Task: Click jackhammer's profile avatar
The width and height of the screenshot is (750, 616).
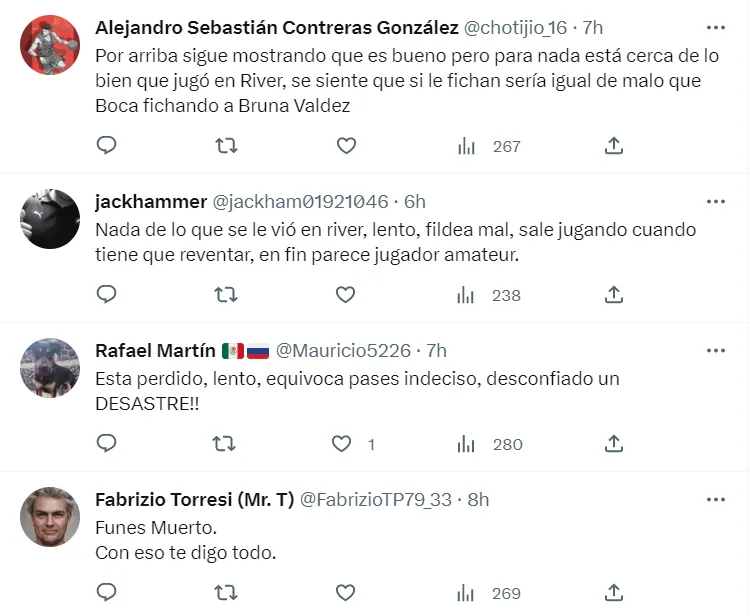Action: point(50,219)
